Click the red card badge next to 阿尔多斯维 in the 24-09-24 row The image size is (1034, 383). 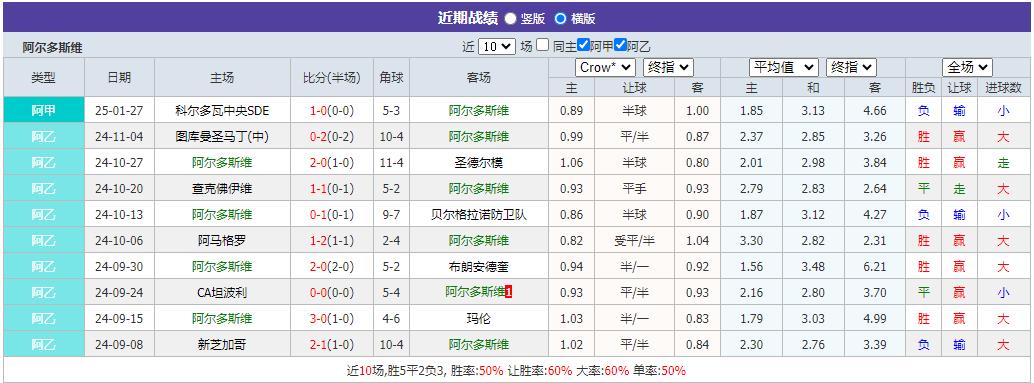508,292
